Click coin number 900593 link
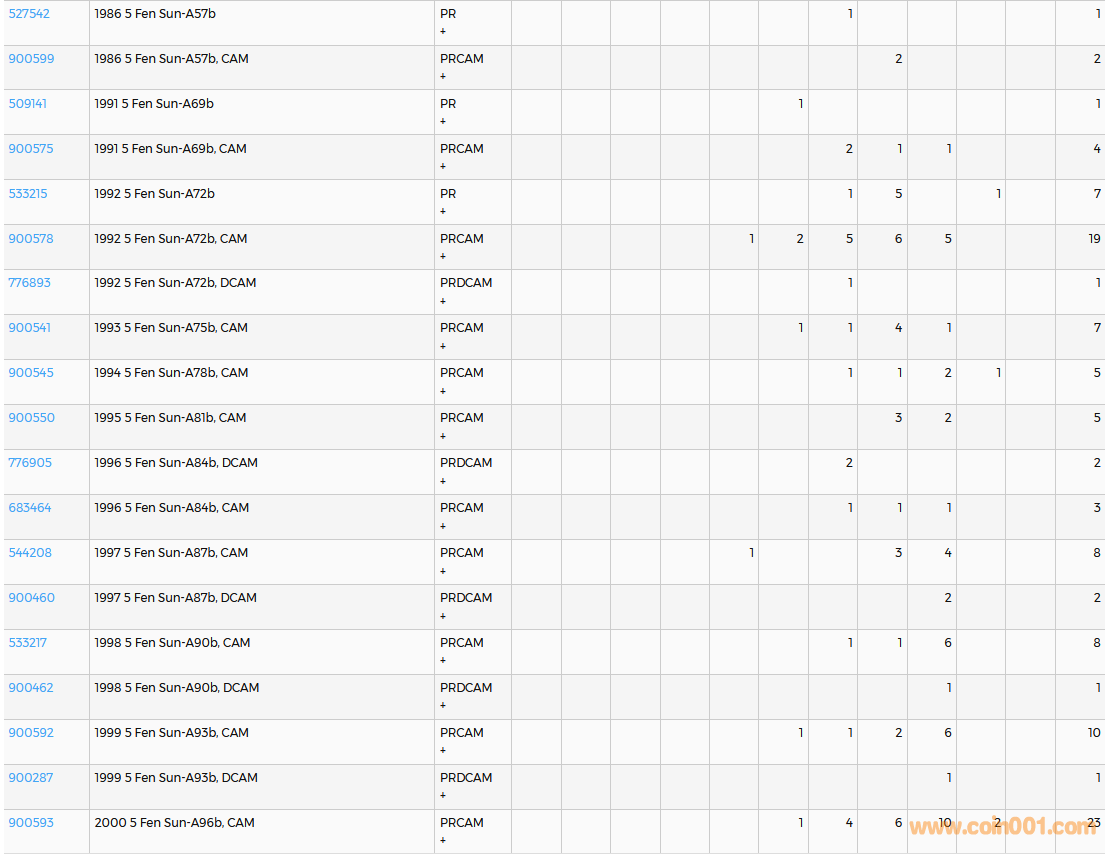Viewport: 1109px width, 854px height. point(31,823)
